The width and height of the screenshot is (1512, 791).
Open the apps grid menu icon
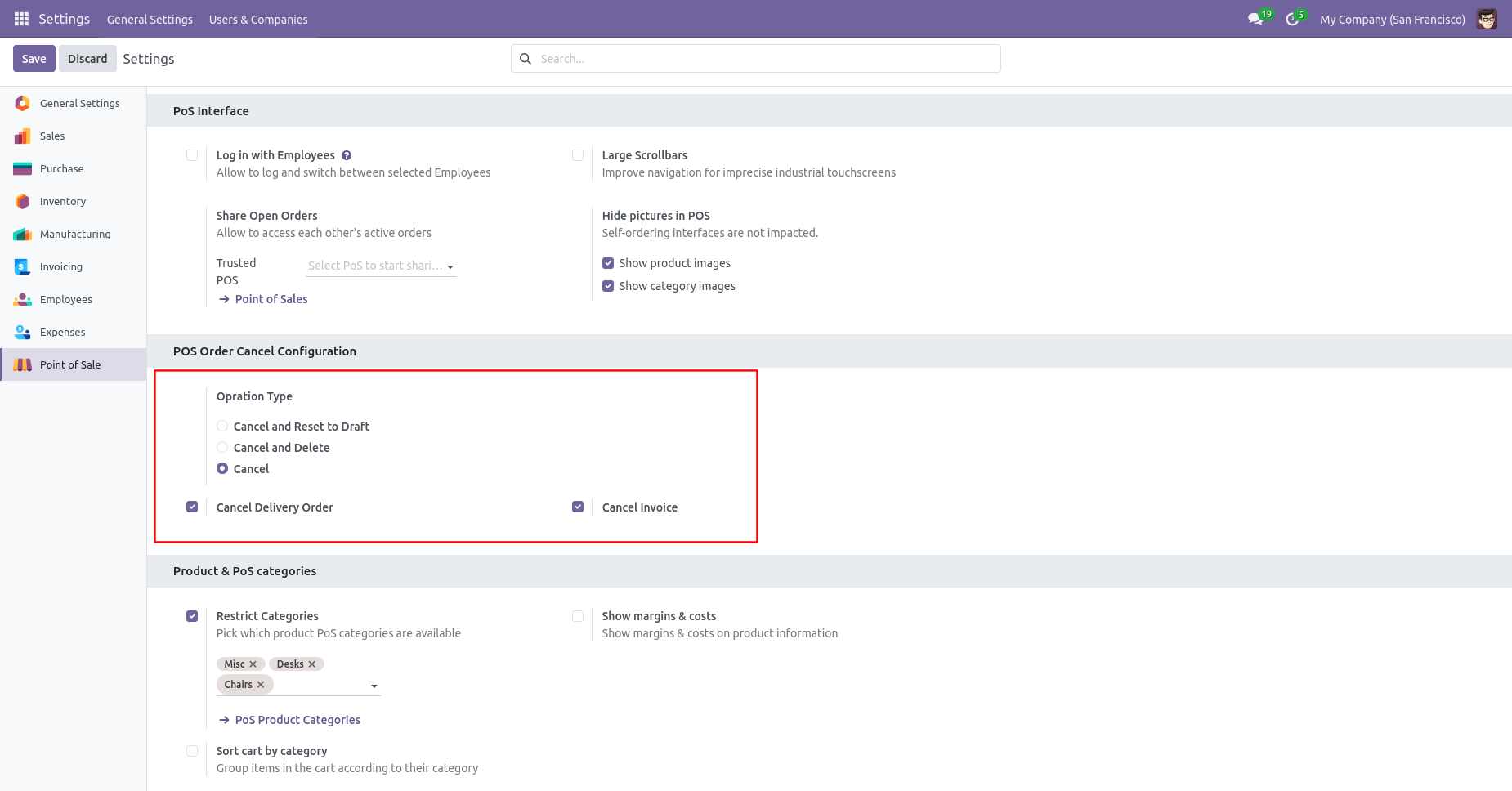point(21,19)
